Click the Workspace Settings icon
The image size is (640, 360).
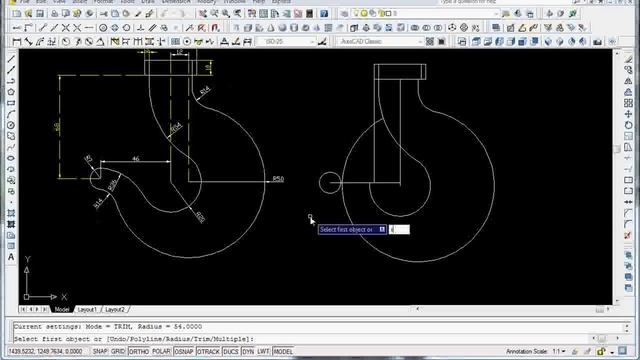tap(430, 42)
